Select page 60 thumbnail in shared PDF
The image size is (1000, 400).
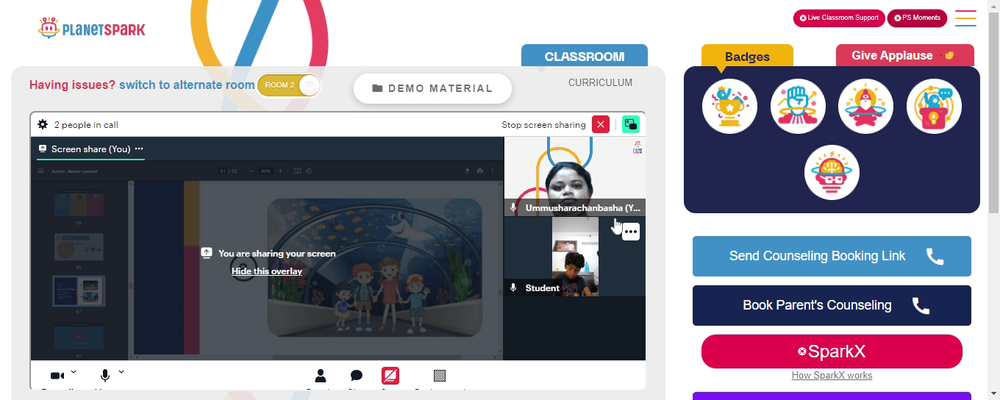(79, 247)
